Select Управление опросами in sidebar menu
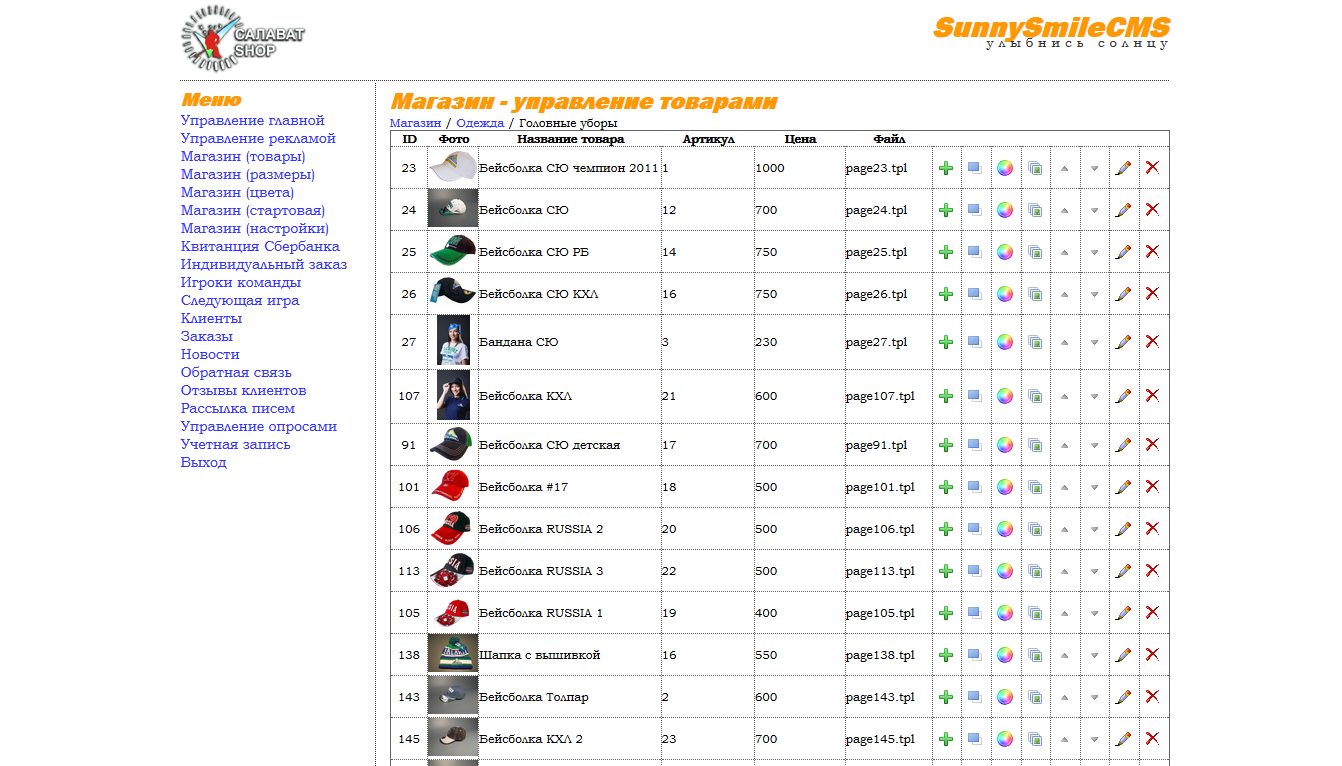The width and height of the screenshot is (1342, 766). point(258,426)
